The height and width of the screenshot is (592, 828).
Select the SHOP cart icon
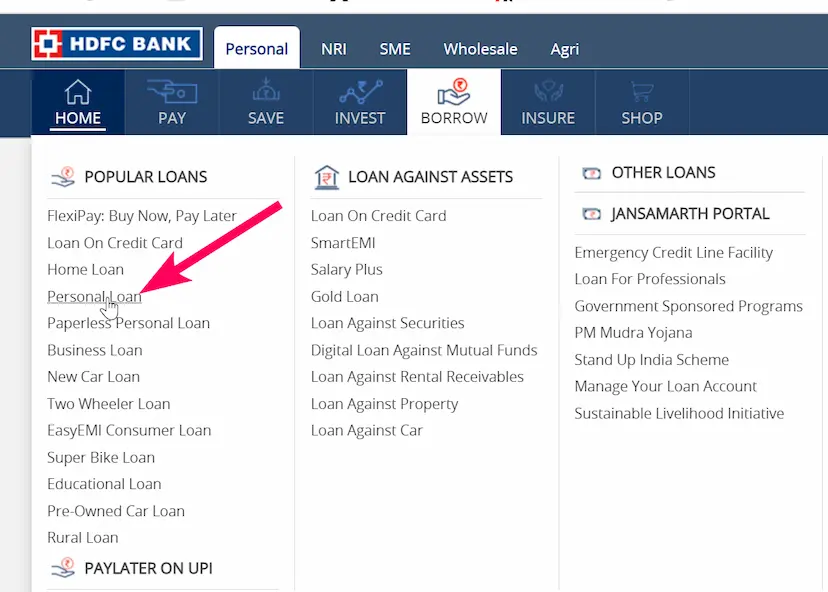642,92
